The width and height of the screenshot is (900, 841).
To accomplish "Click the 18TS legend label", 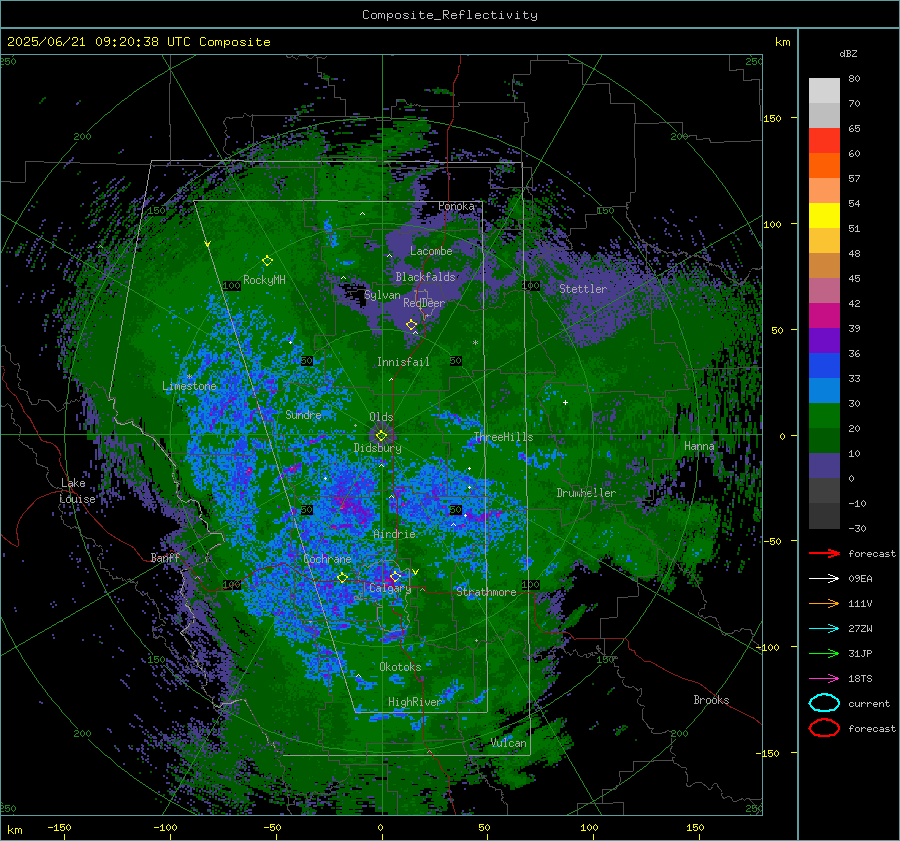I will pos(860,679).
